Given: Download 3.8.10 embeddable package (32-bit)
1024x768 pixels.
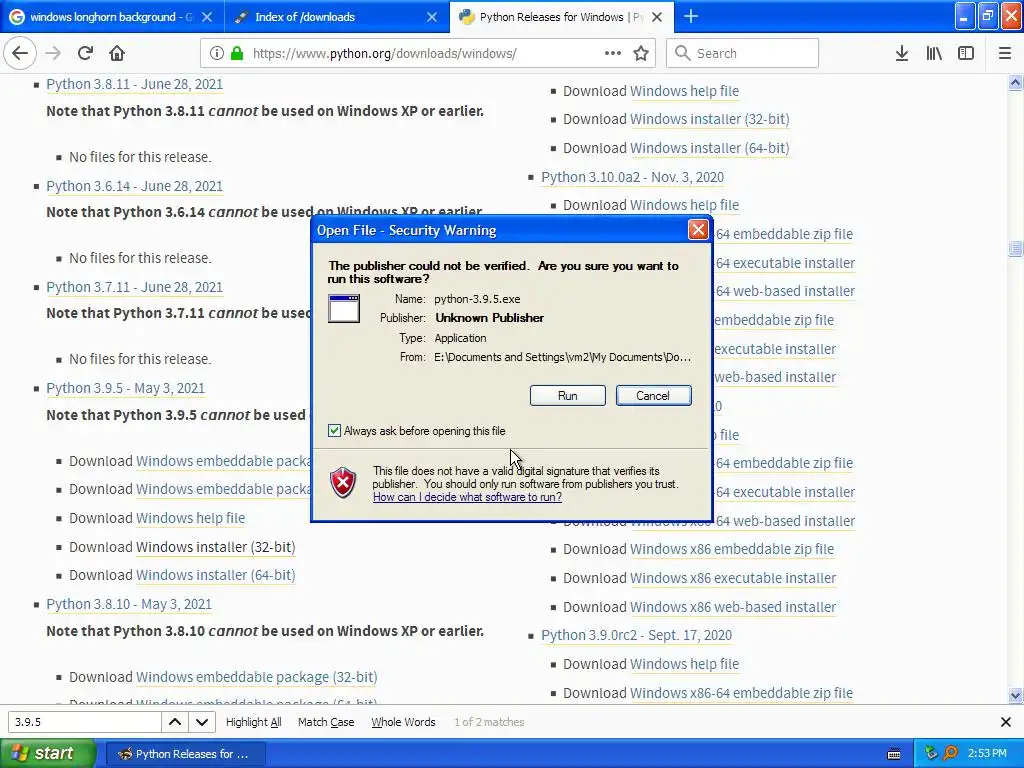Looking at the screenshot, I should [x=257, y=677].
